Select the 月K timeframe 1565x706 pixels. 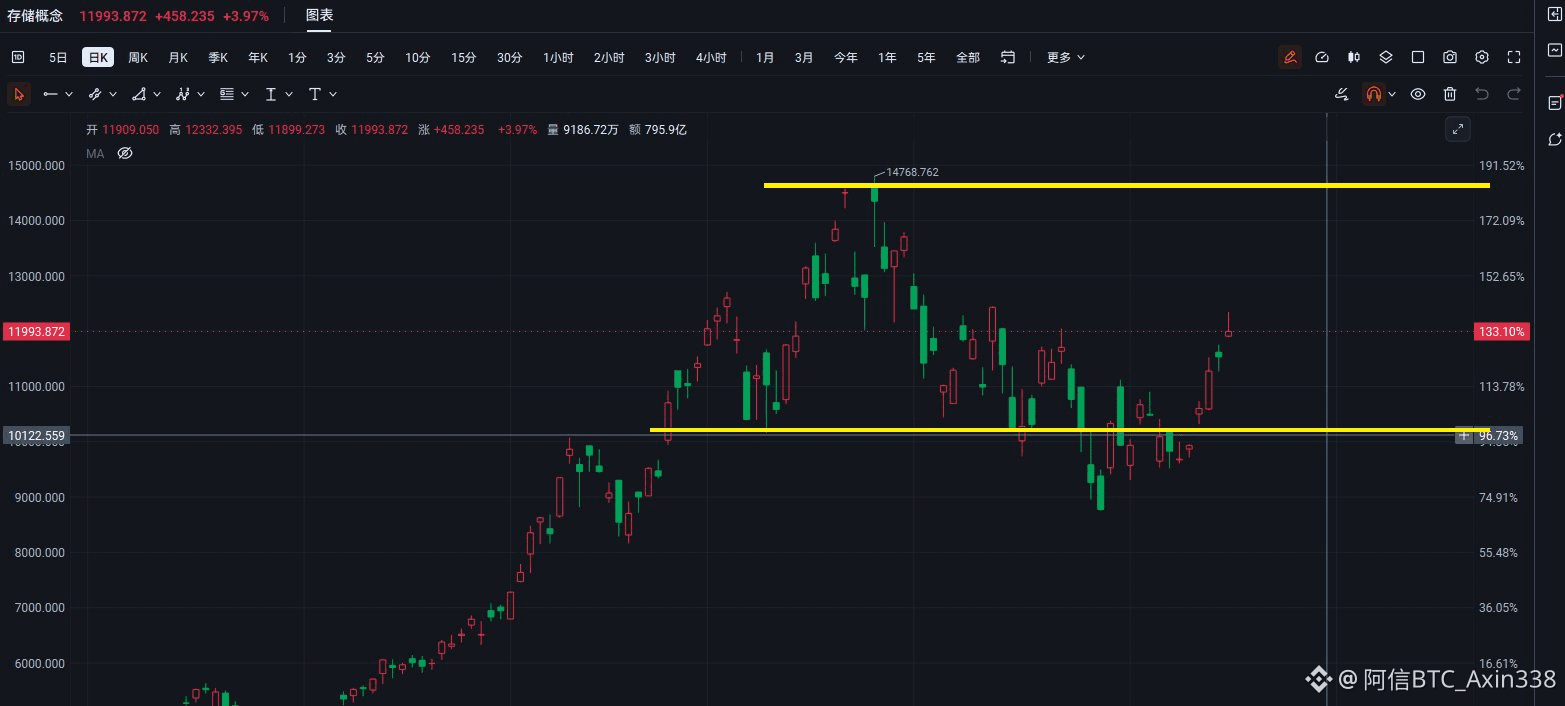coord(178,57)
